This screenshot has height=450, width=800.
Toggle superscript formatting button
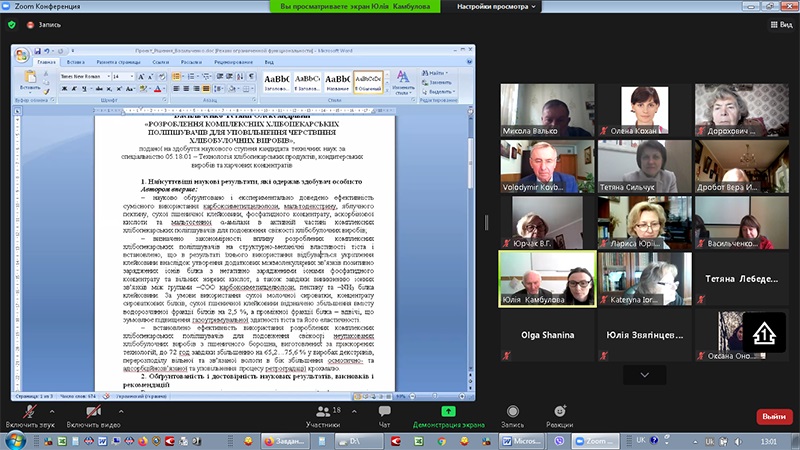pyautogui.click(x=119, y=89)
